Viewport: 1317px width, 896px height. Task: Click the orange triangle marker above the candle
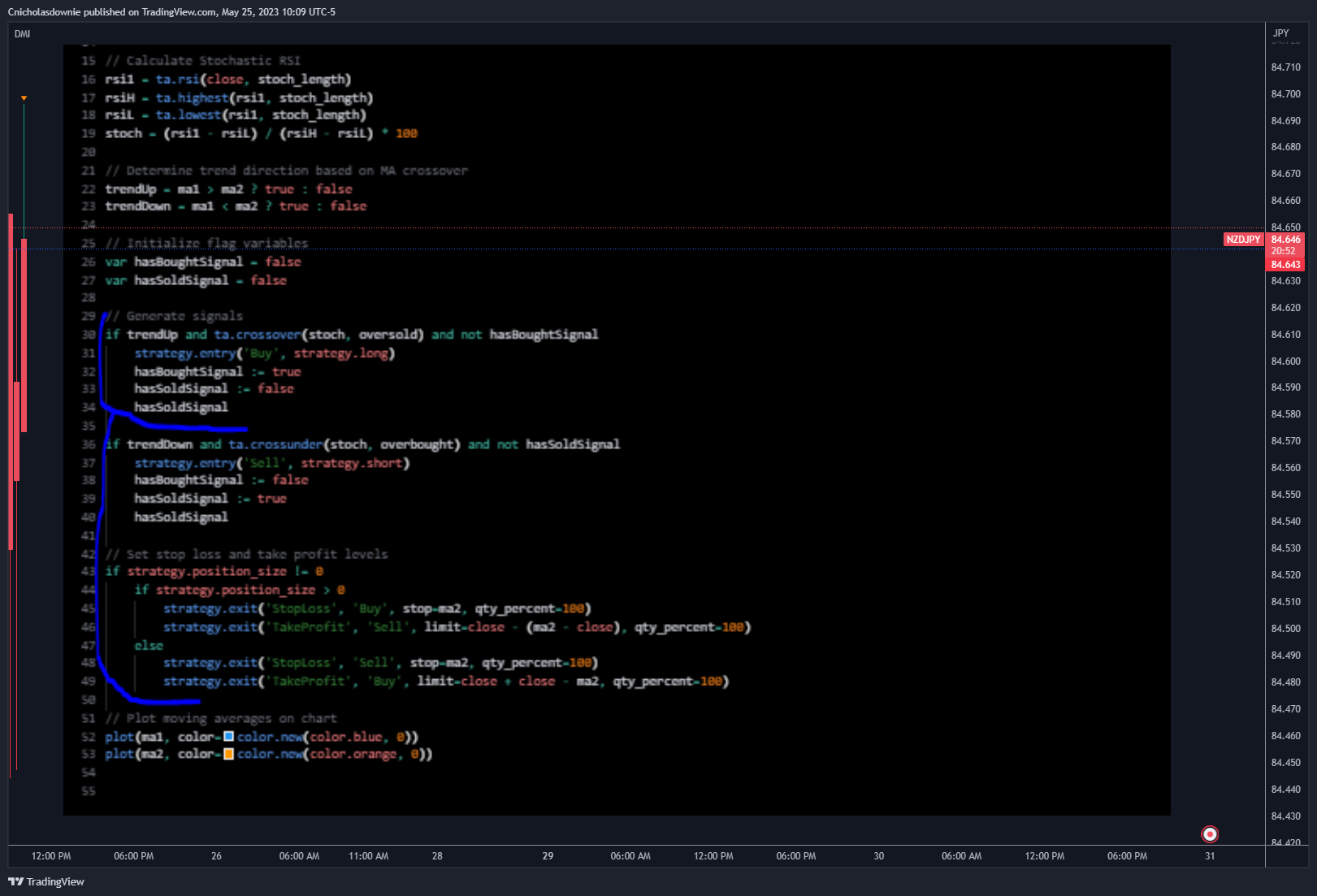(x=24, y=98)
